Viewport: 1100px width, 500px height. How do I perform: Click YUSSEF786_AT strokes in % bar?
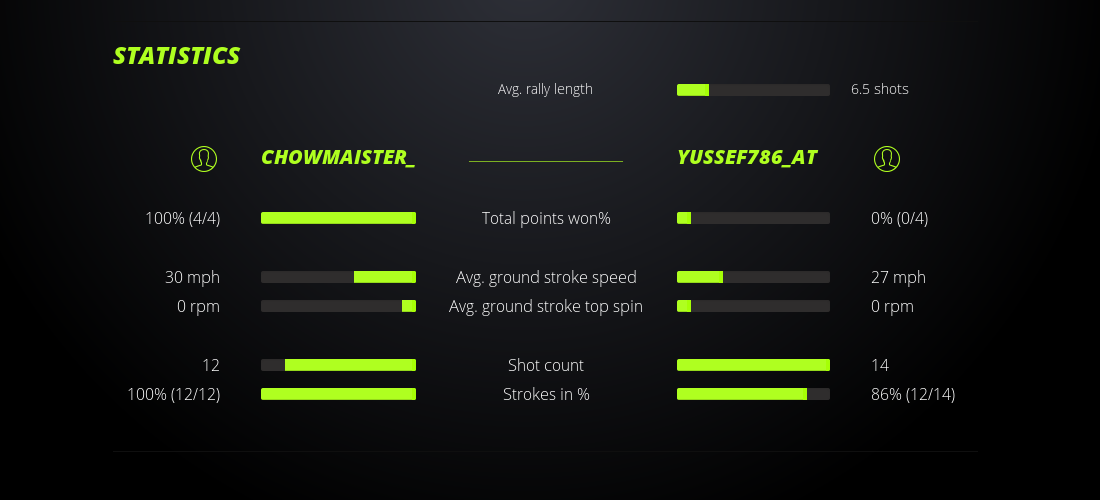click(753, 394)
